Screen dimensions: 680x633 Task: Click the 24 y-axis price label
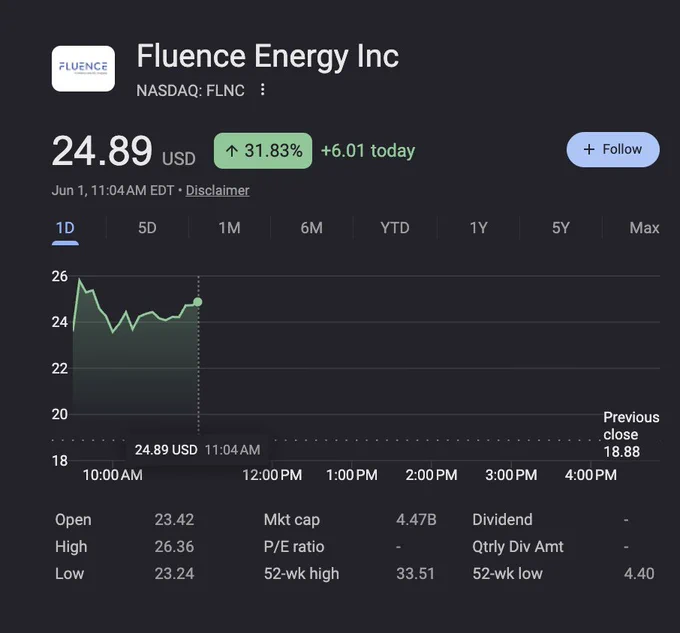pyautogui.click(x=60, y=322)
